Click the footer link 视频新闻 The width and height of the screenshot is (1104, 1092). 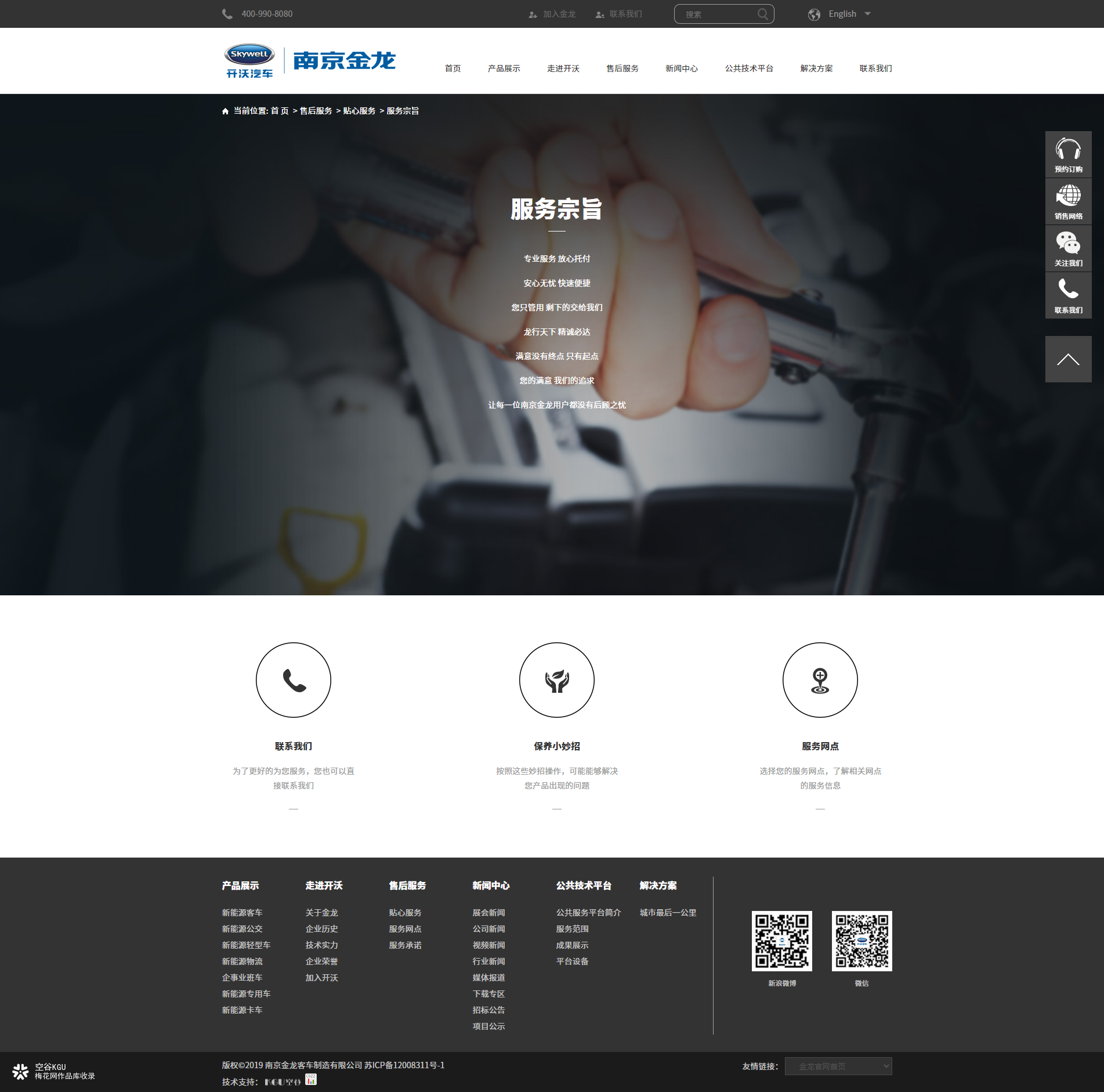[489, 945]
